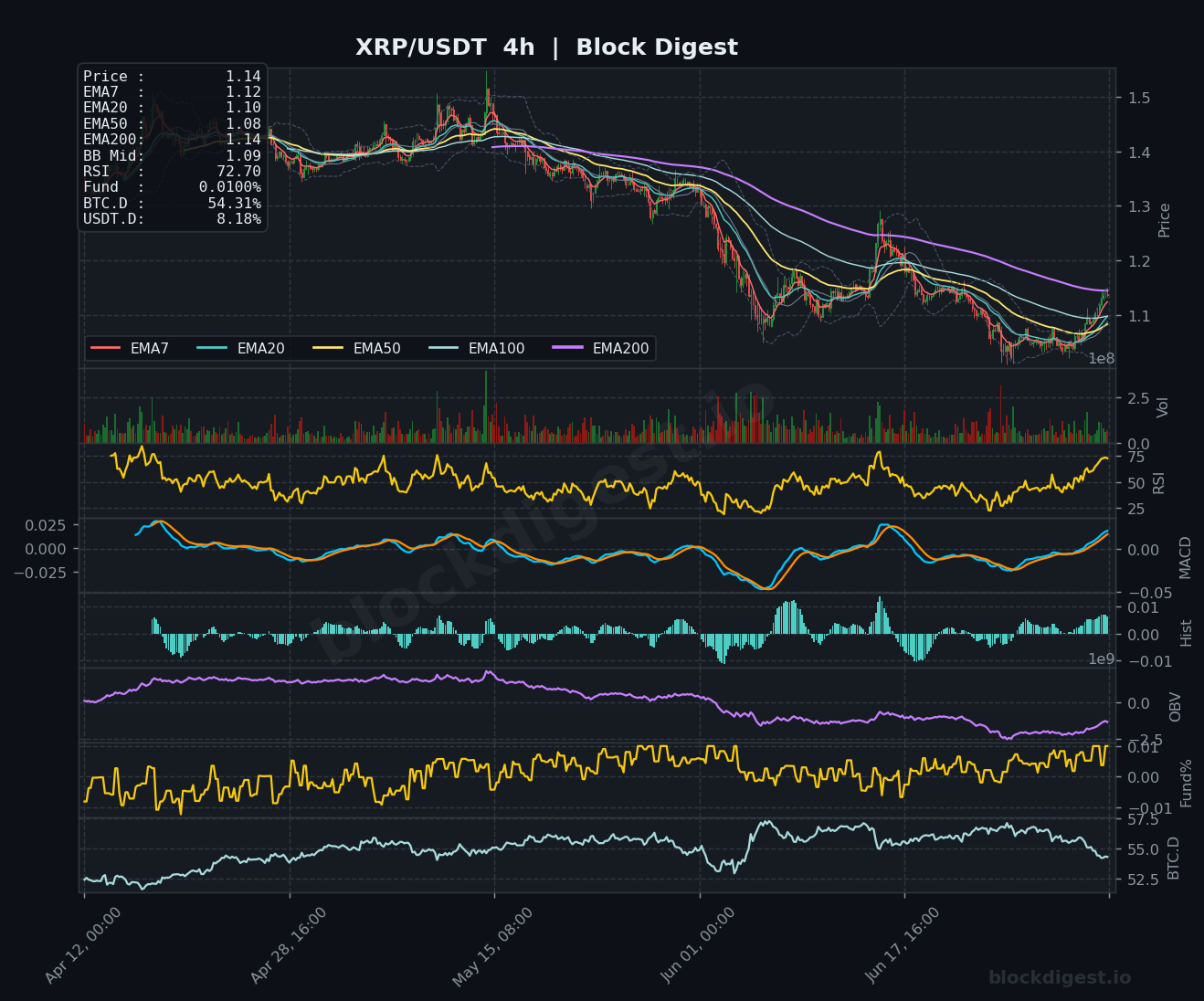Viewport: 1204px width, 1001px height.
Task: Click the Price 1.14 row in info box
Action: coord(172,77)
